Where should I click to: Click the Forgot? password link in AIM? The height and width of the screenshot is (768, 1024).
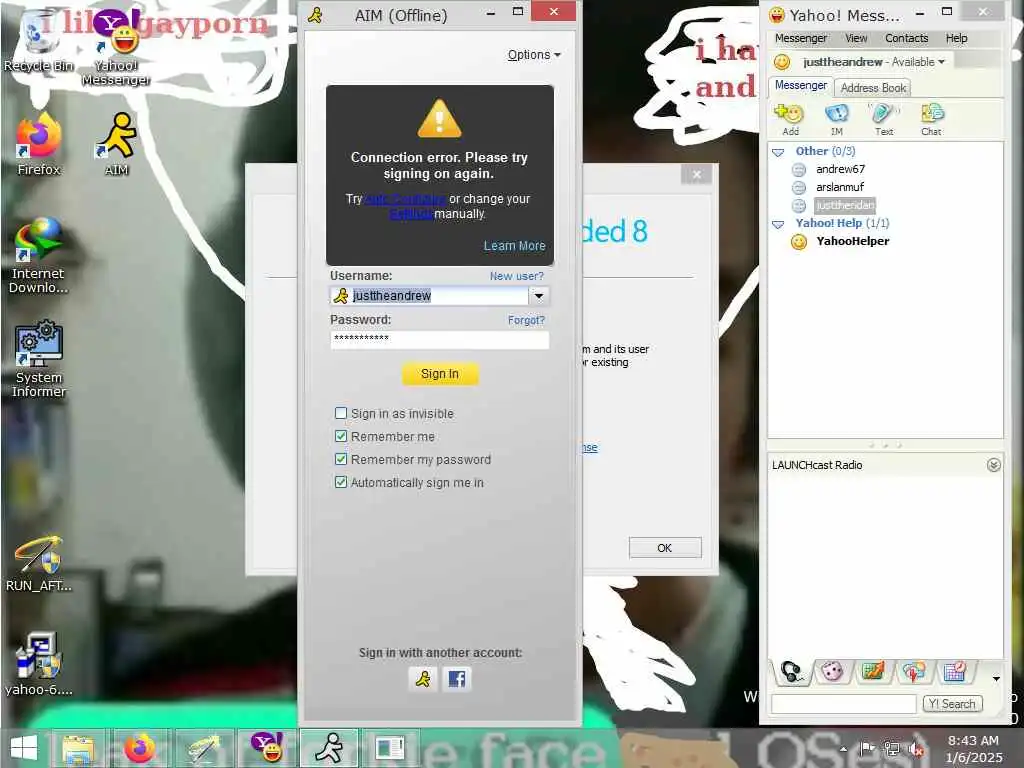coord(526,320)
